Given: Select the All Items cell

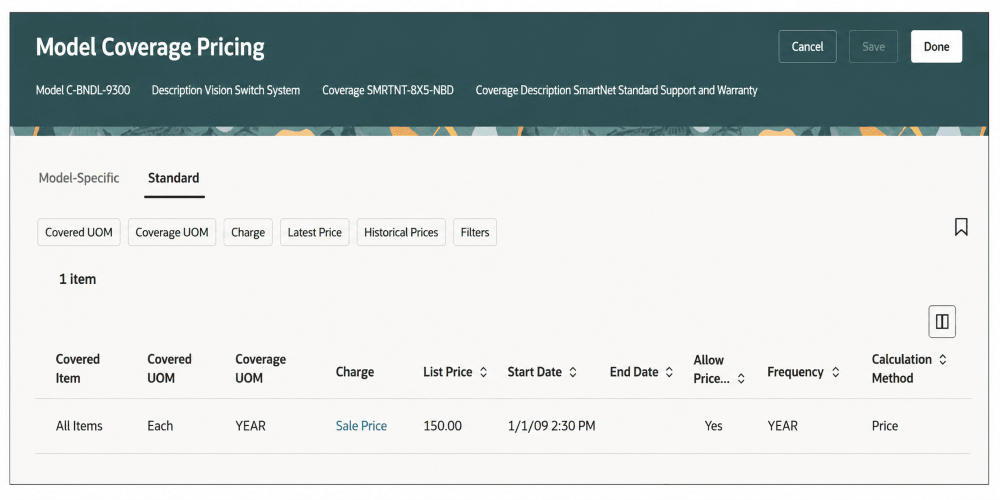Looking at the screenshot, I should click(x=79, y=426).
